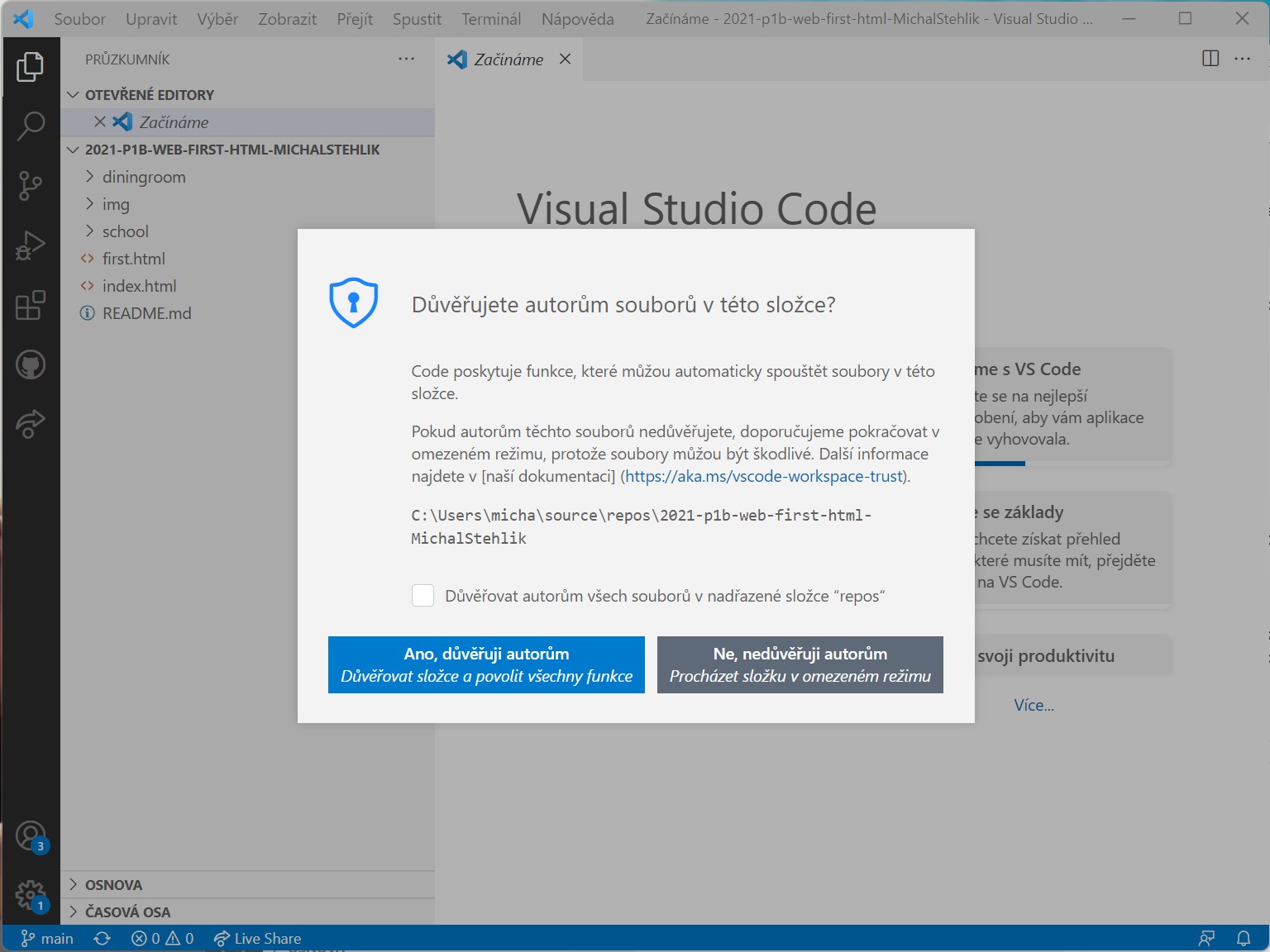Close the Začínáme tab

(x=565, y=59)
